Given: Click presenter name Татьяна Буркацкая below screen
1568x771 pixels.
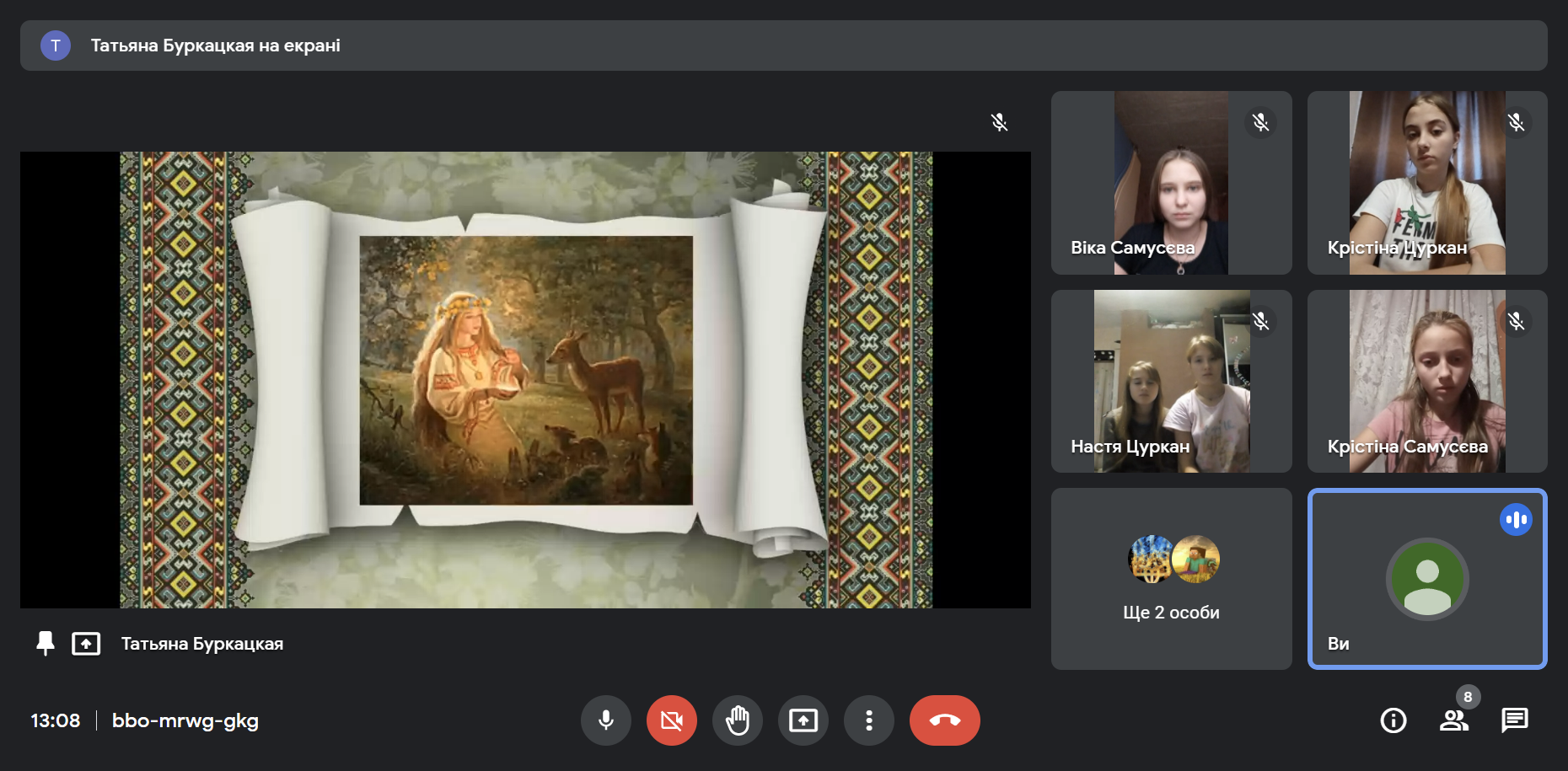Looking at the screenshot, I should click(x=202, y=644).
